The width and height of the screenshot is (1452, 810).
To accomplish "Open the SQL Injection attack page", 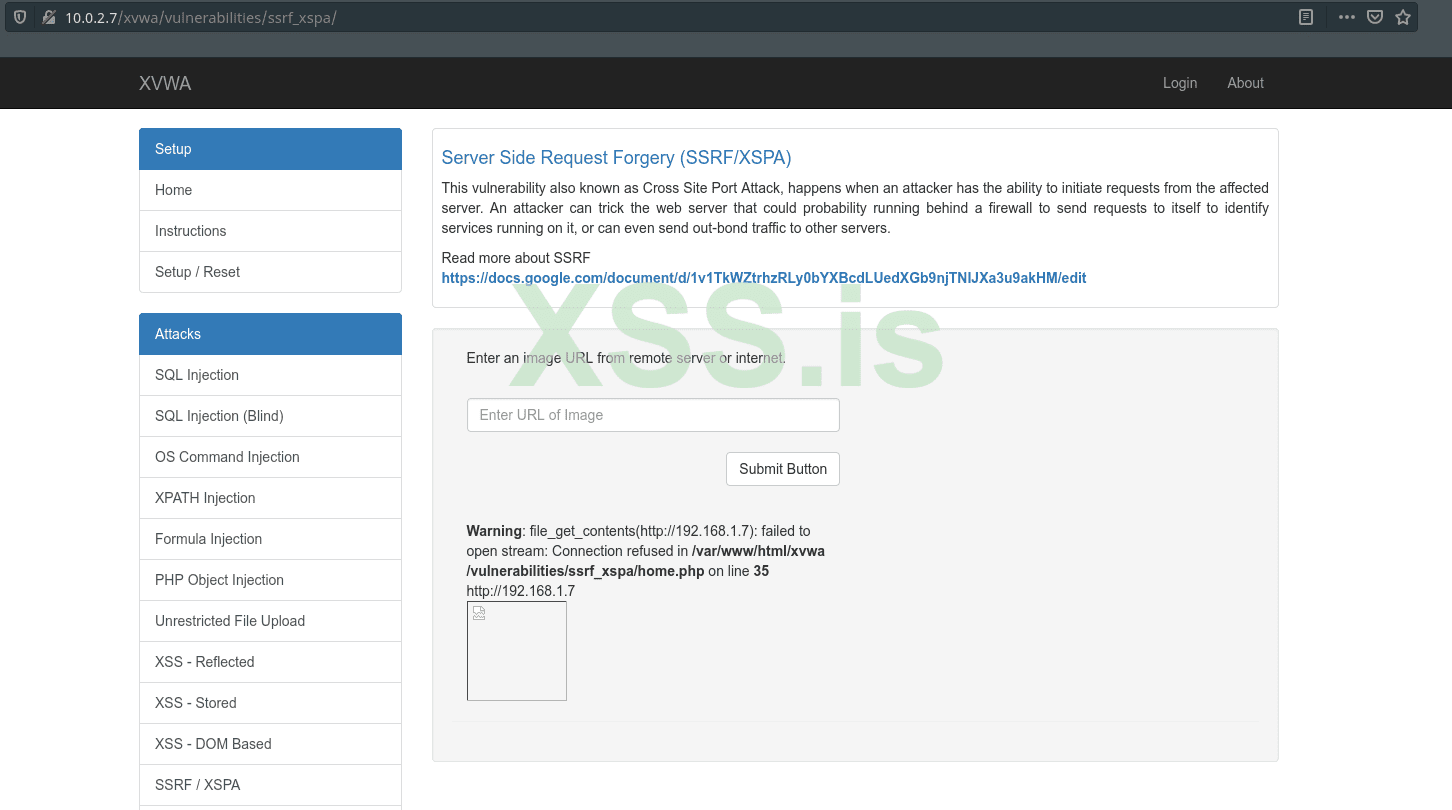I will click(x=270, y=375).
